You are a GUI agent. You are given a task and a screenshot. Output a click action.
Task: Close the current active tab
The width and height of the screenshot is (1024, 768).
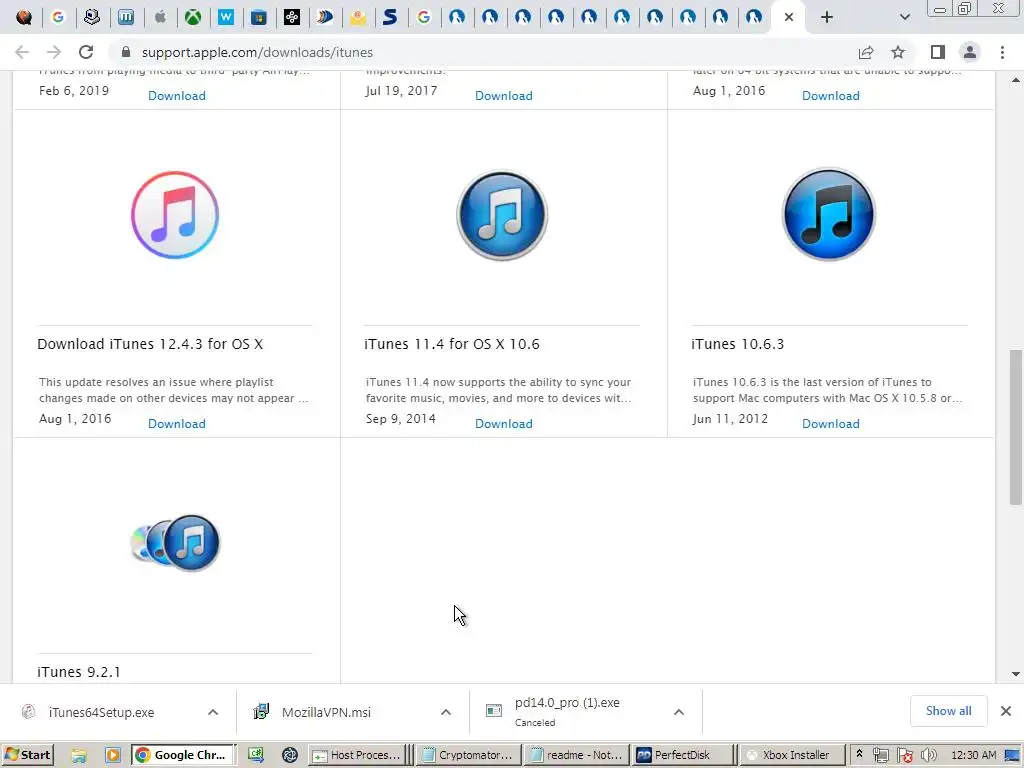click(x=789, y=17)
